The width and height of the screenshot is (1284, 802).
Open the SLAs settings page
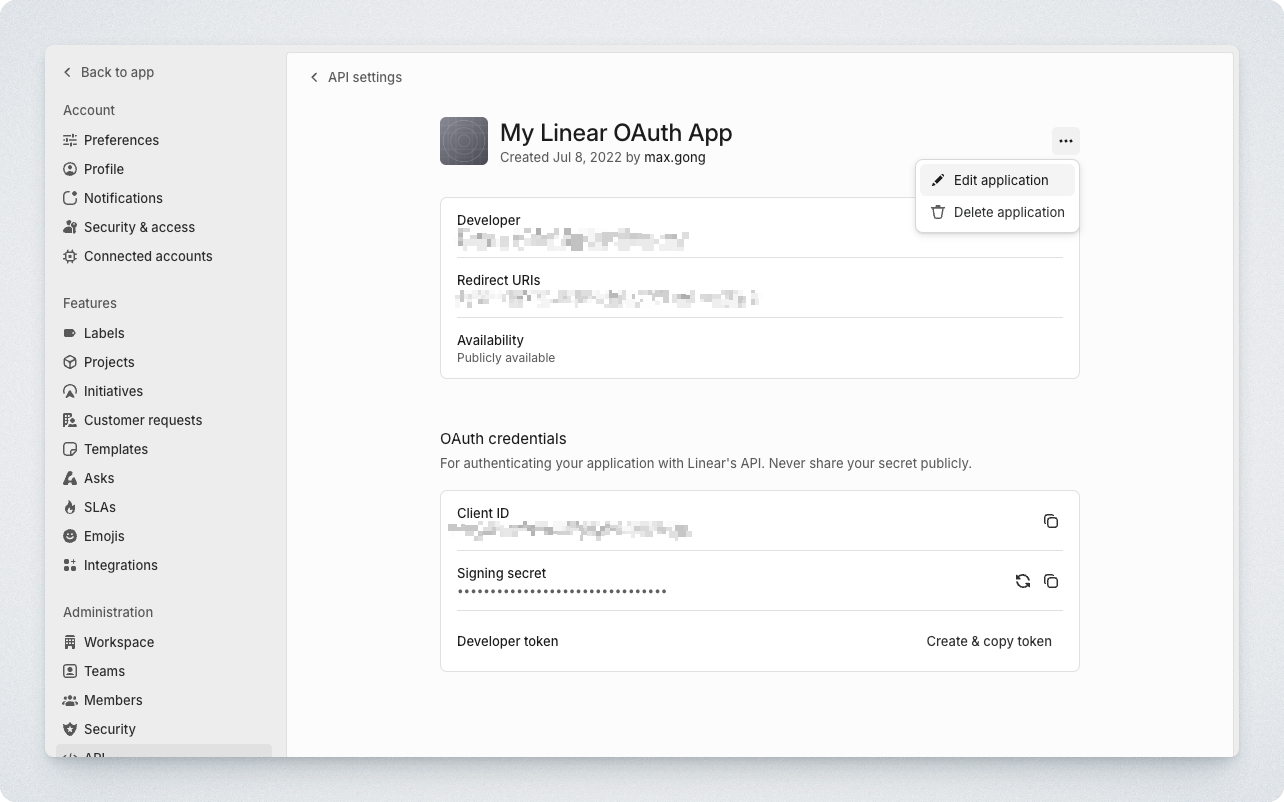(100, 507)
